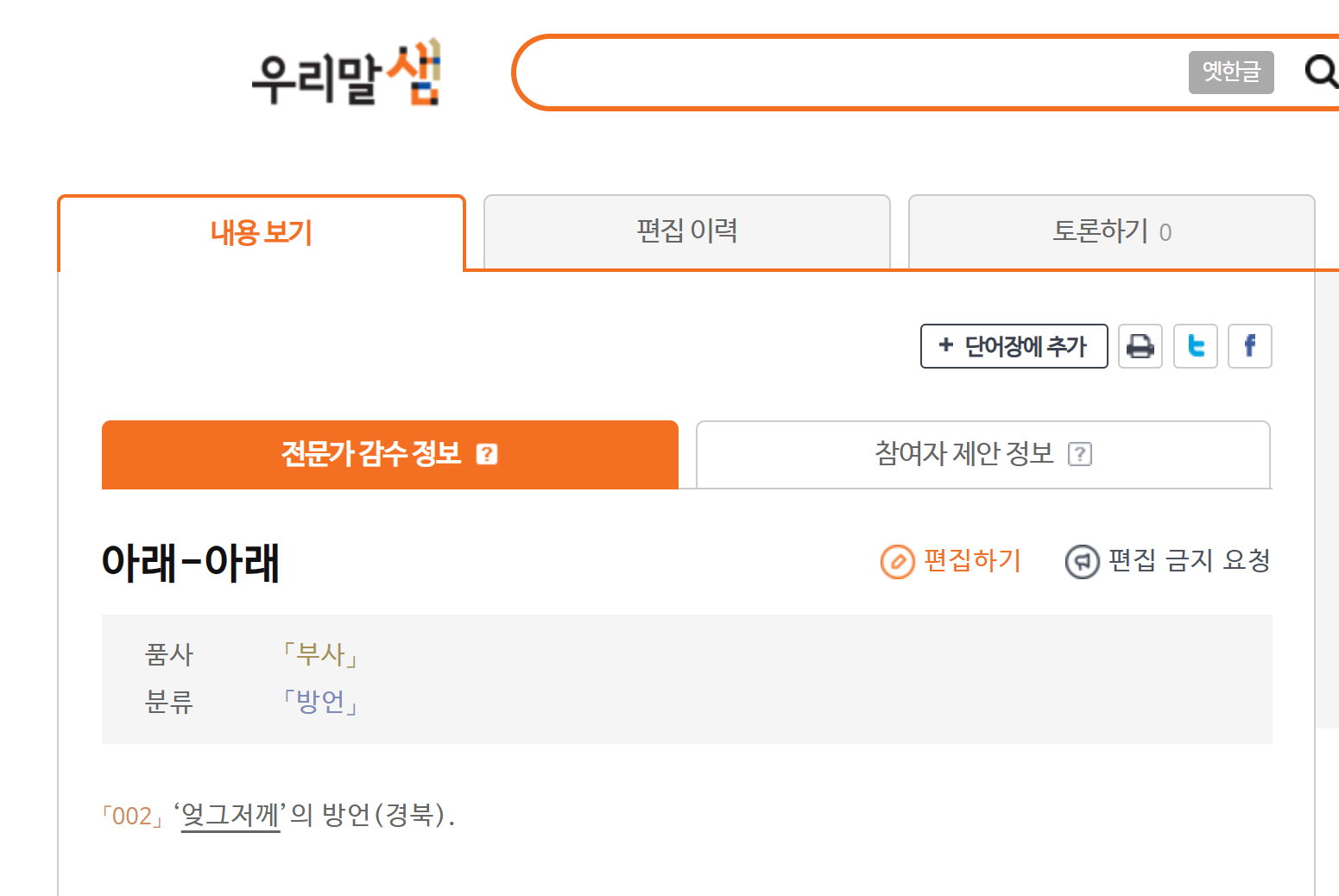The image size is (1339, 896).
Task: Share the entry via Facebook icon
Action: click(x=1250, y=346)
